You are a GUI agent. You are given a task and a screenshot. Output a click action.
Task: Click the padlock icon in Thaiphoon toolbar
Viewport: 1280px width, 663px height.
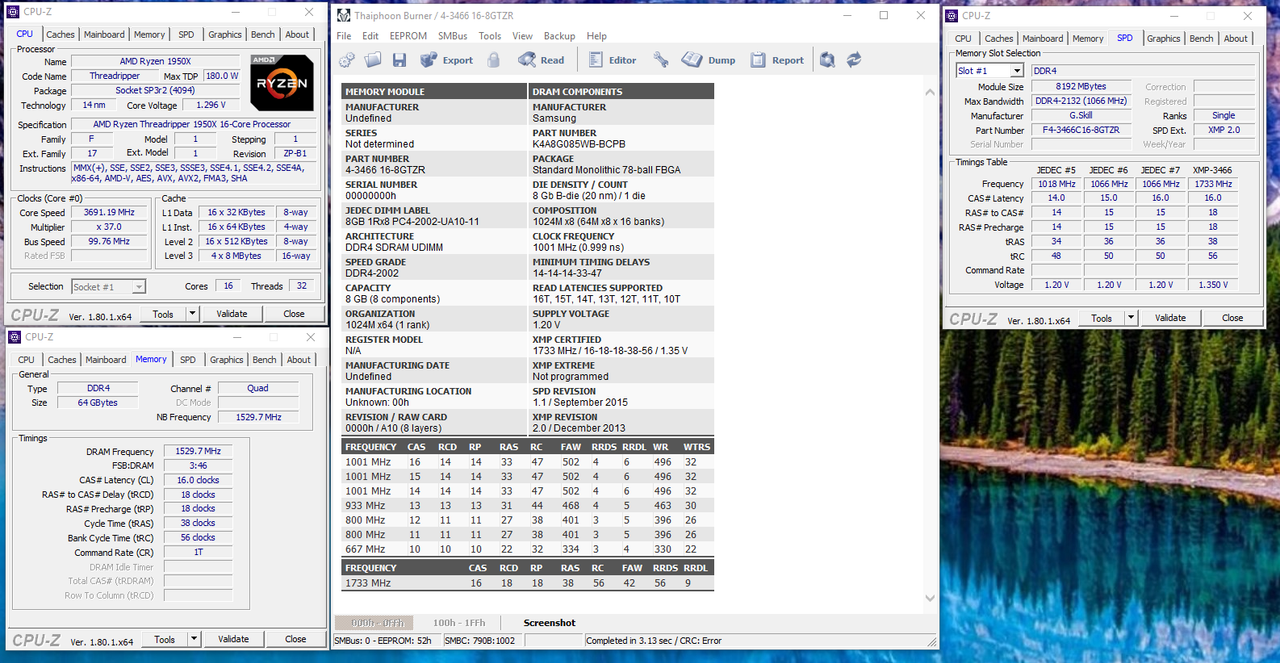pos(493,60)
